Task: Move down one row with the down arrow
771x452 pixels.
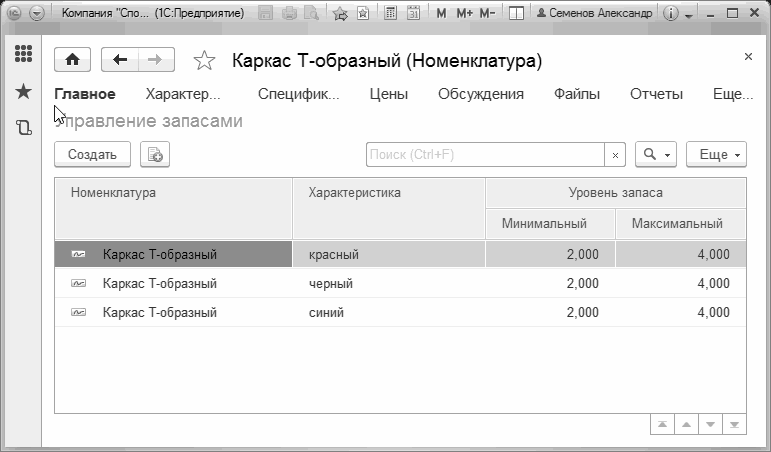Action: click(710, 424)
